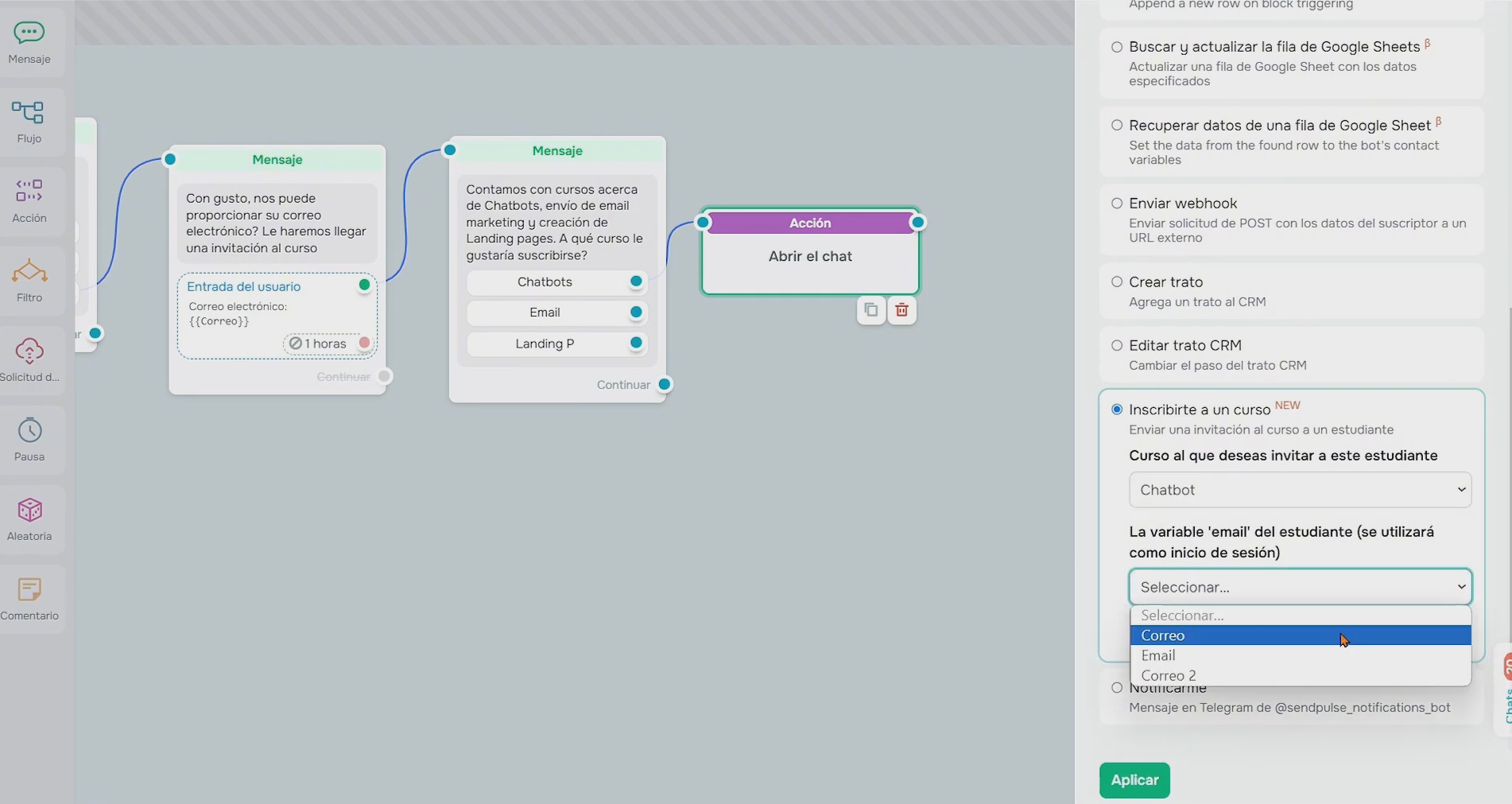
Task: Select the Crear trato option
Action: [x=1117, y=282]
